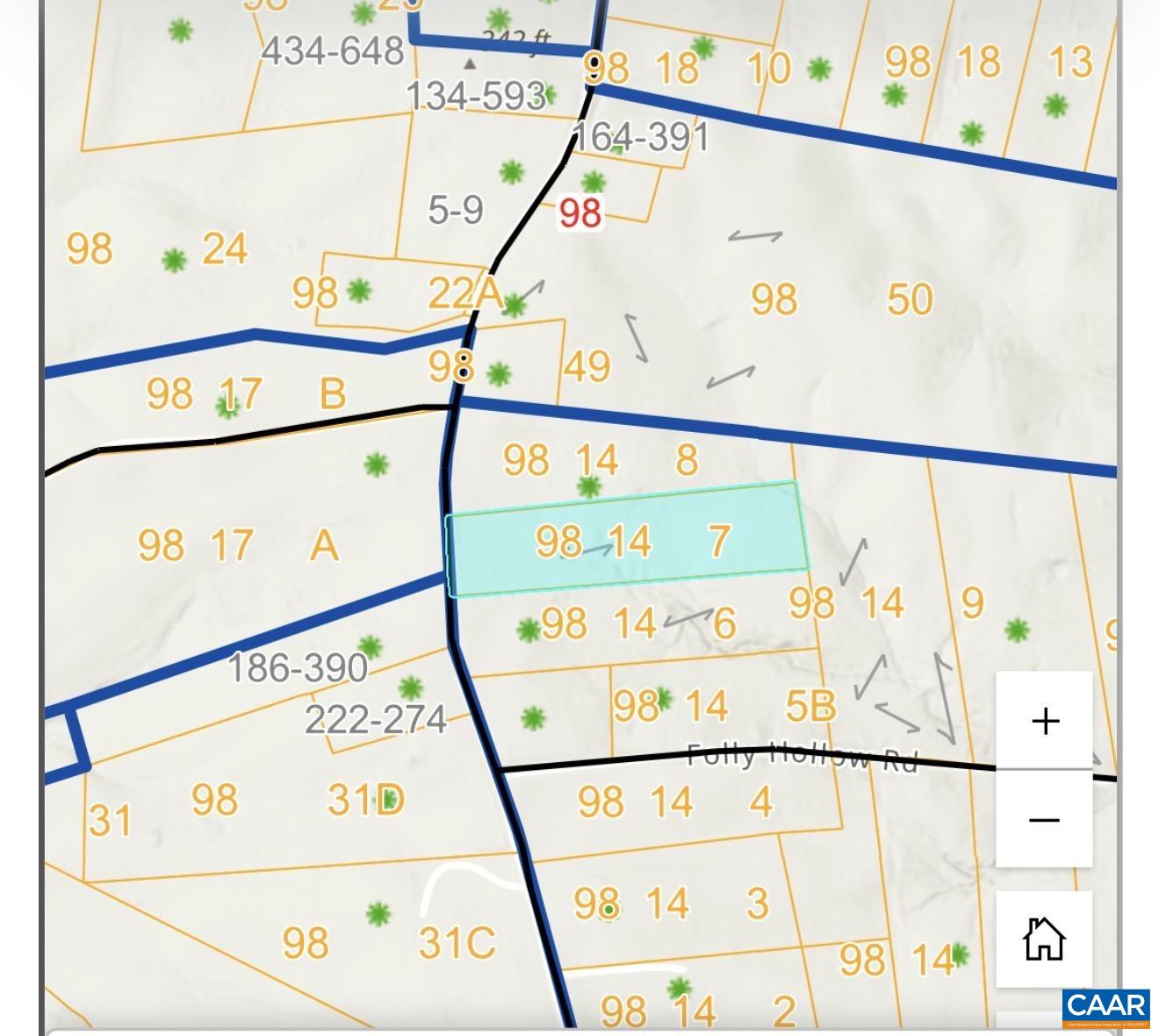Select parcel 98 14 5B
The image size is (1159, 1036).
click(x=724, y=706)
